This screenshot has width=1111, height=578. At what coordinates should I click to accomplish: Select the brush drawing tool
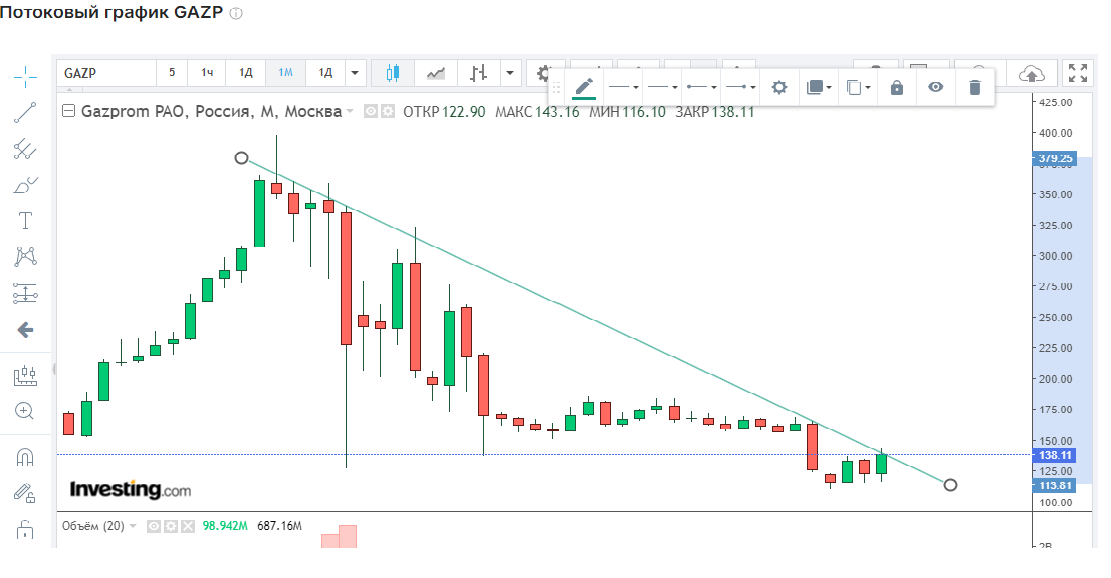click(26, 185)
